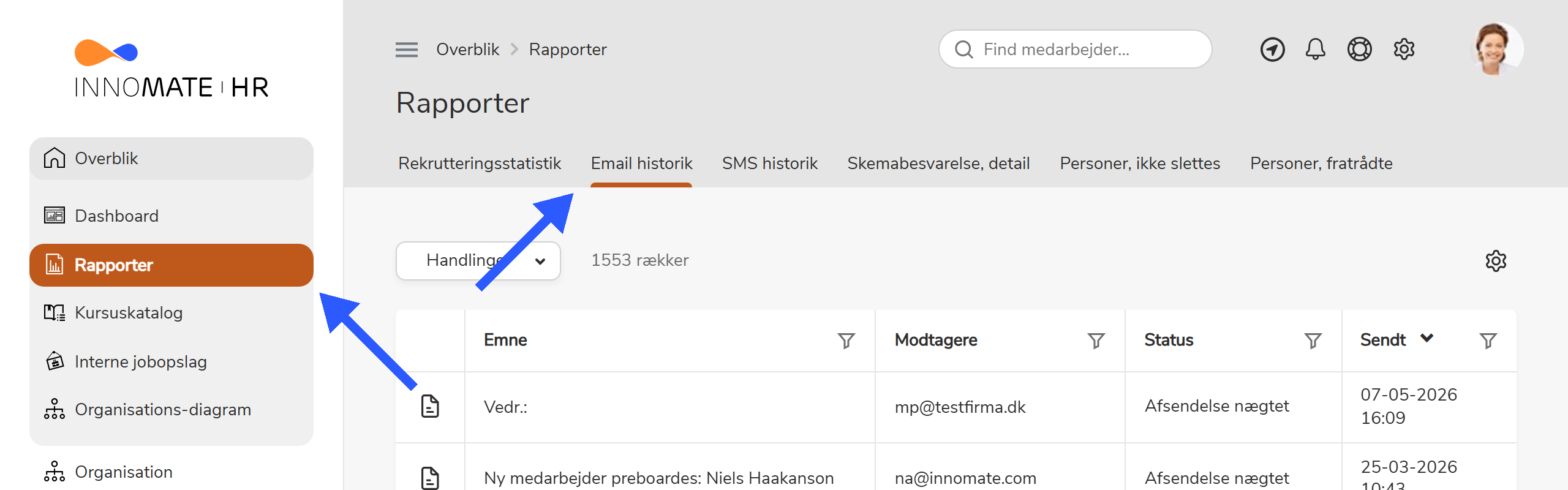Open Skemabesvarelse, detail tab

[938, 164]
